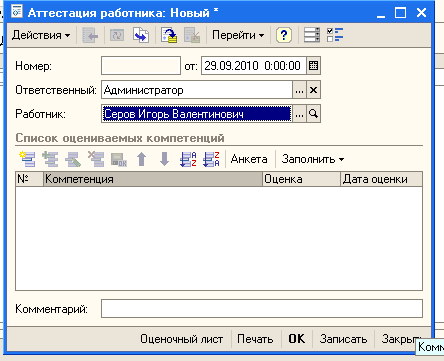Viewport: 444px width, 361px height.
Task: Click the Компетенция column header
Action: 153,179
